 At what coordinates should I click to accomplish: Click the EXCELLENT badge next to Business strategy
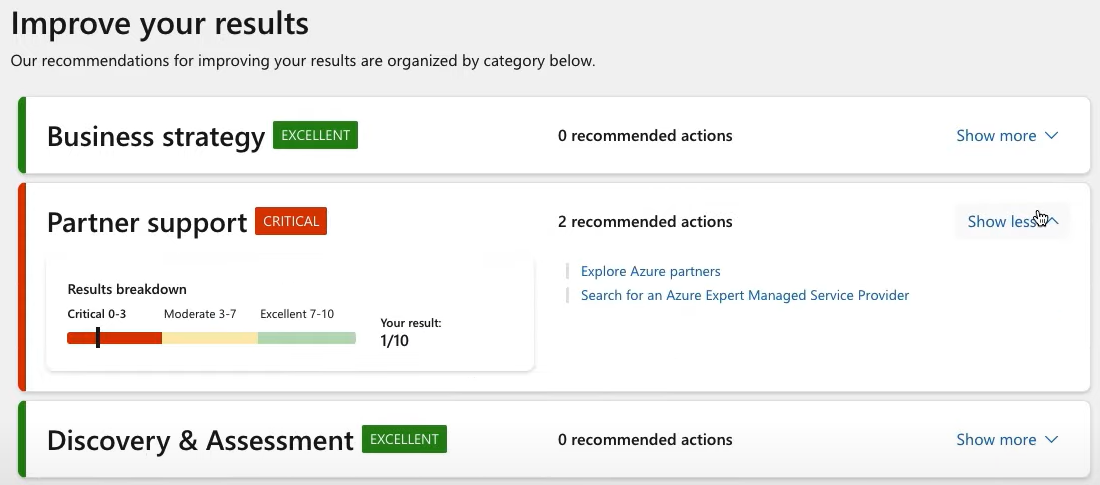pyautogui.click(x=315, y=135)
